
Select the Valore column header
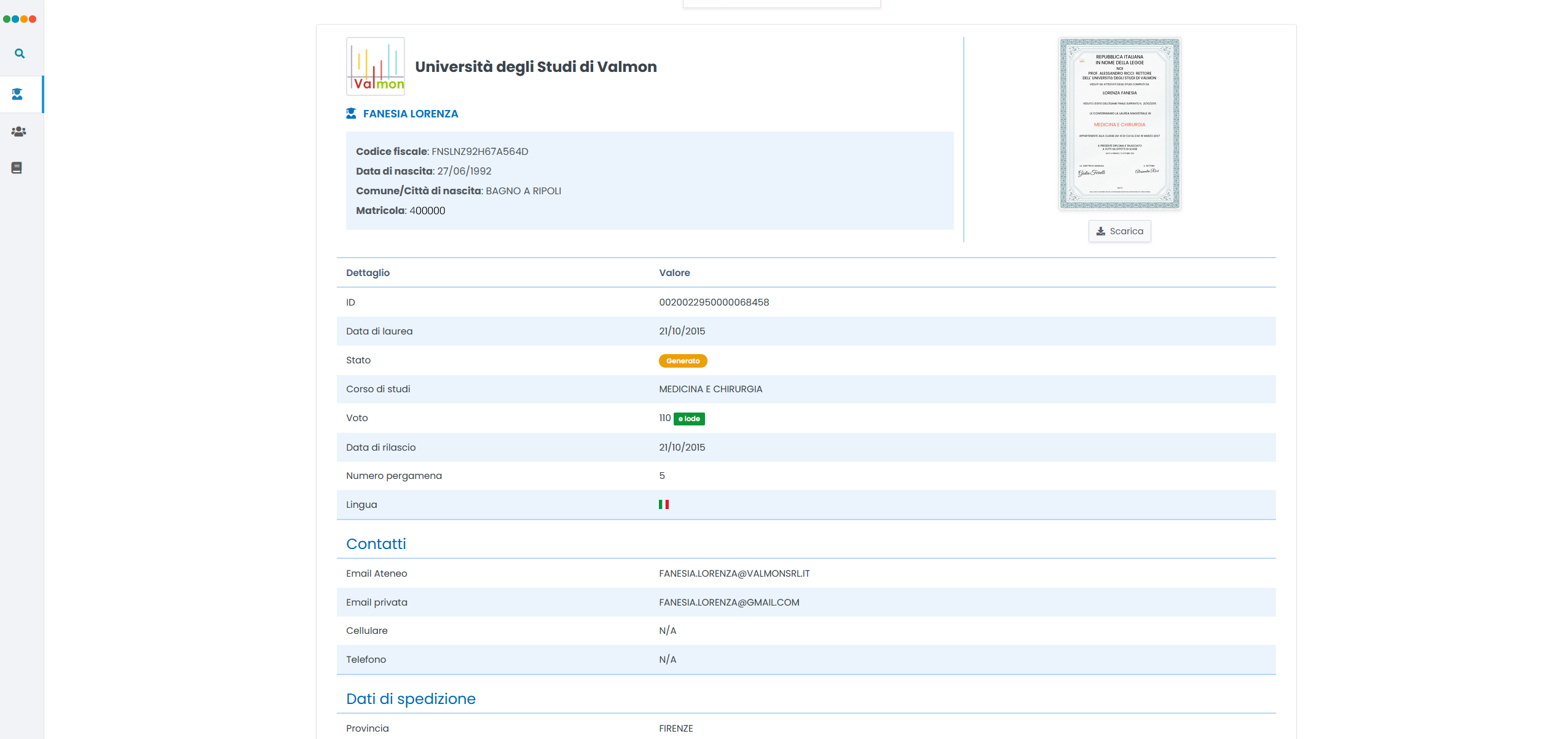[x=674, y=273]
